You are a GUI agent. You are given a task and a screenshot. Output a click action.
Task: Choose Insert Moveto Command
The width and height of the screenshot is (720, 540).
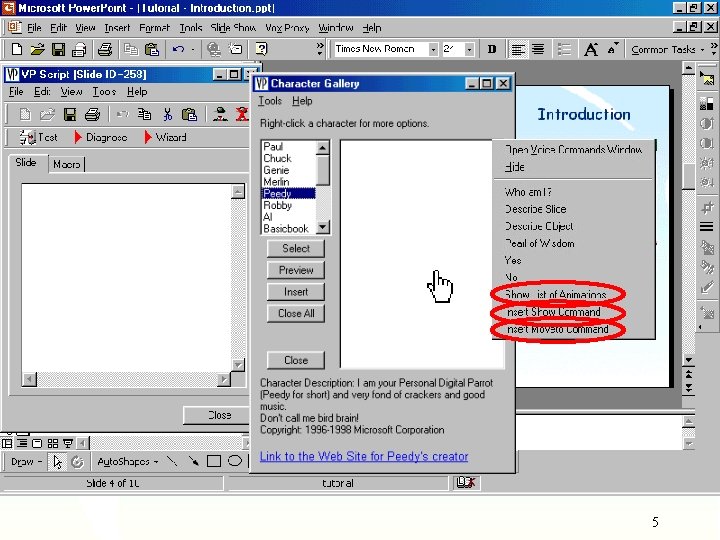click(573, 329)
